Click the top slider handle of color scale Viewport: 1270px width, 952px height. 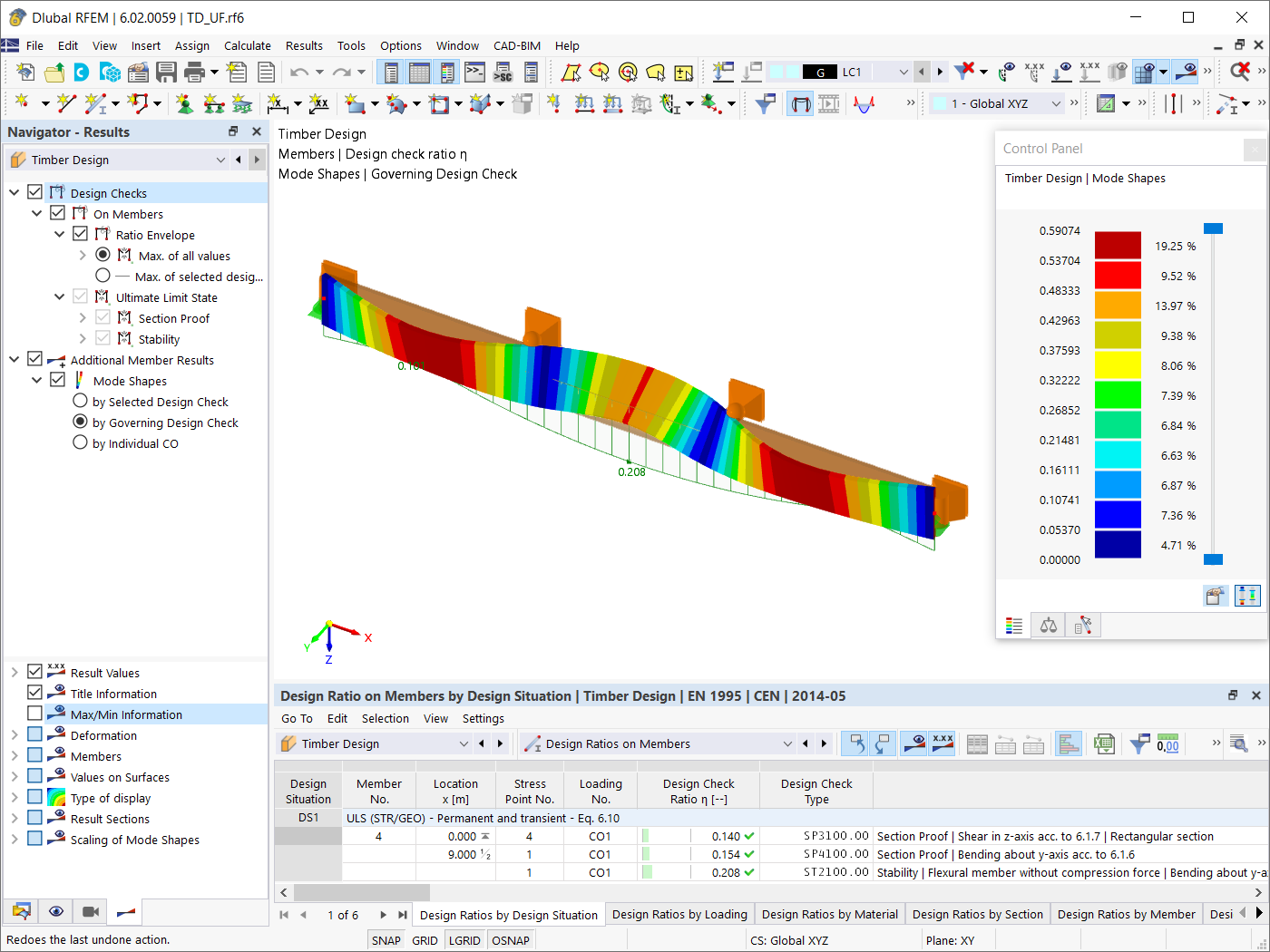(x=1213, y=228)
